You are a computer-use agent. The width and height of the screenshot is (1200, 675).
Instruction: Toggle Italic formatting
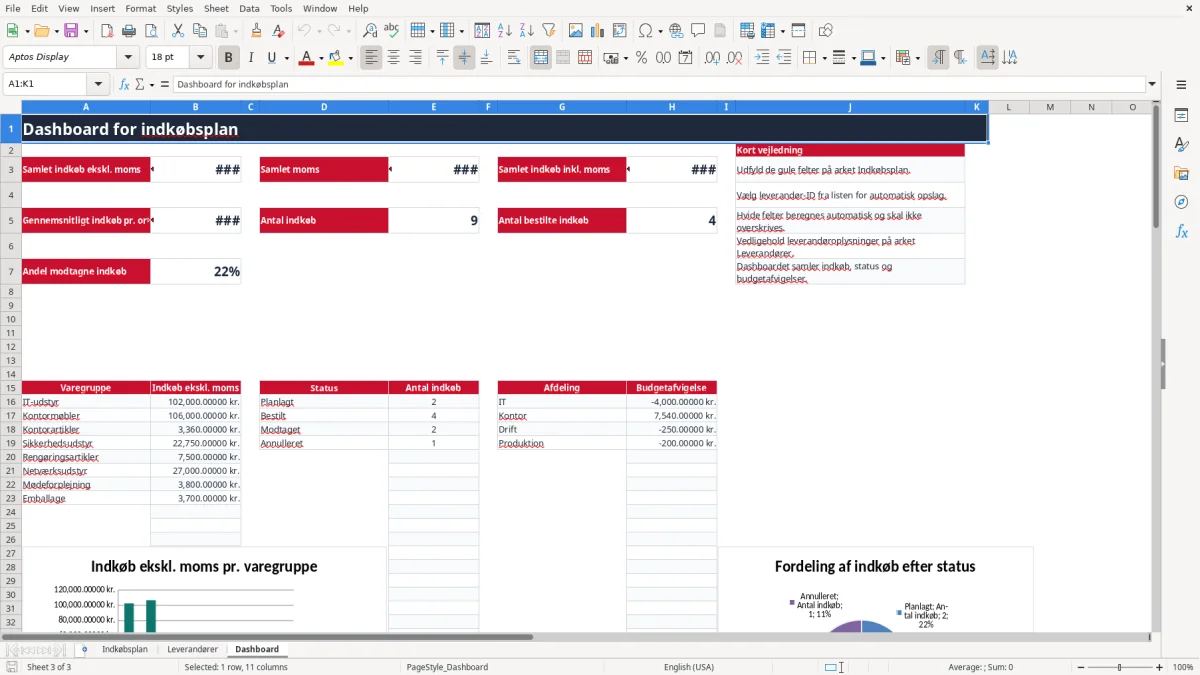pyautogui.click(x=250, y=58)
